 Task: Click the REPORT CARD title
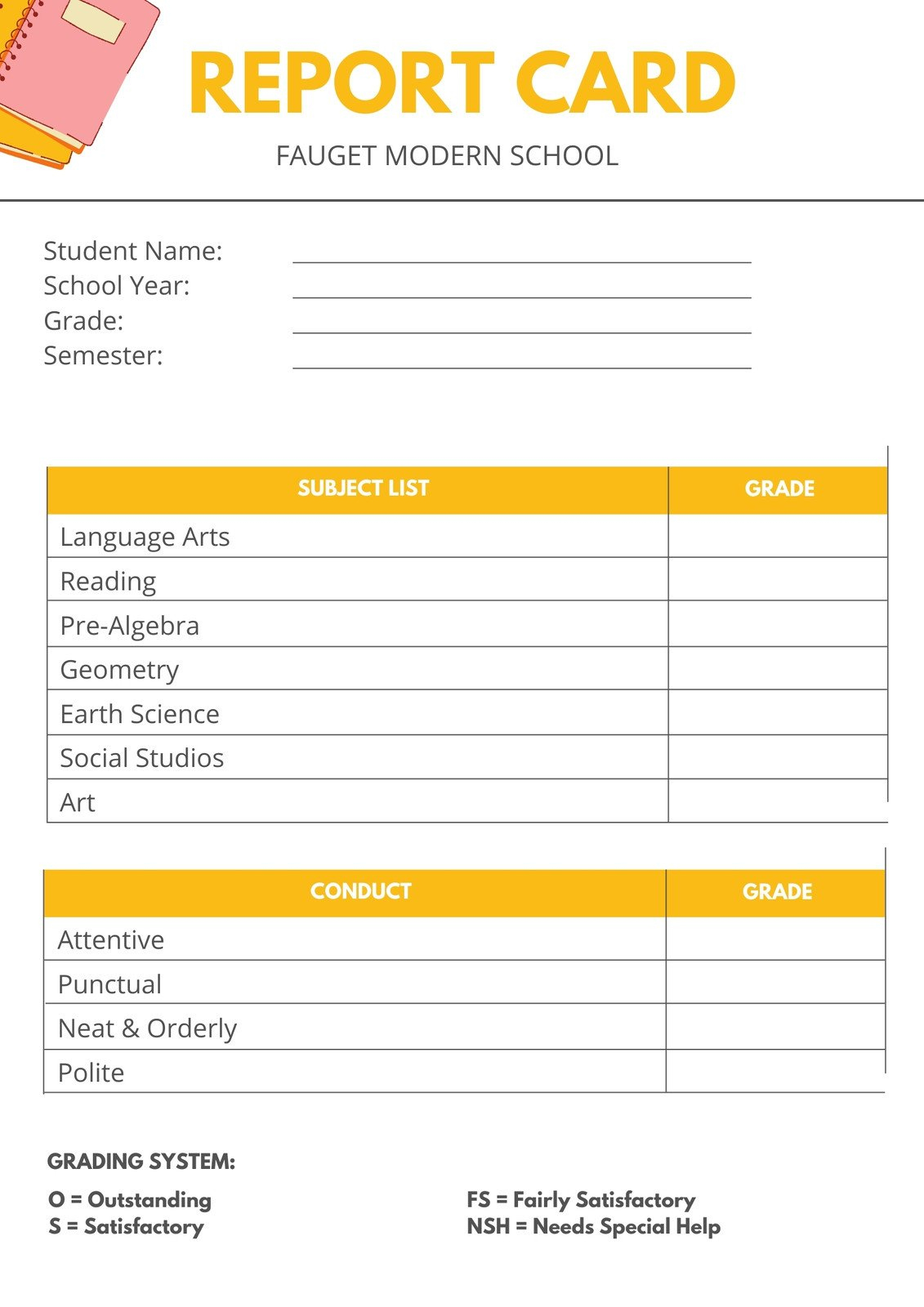coord(462,83)
